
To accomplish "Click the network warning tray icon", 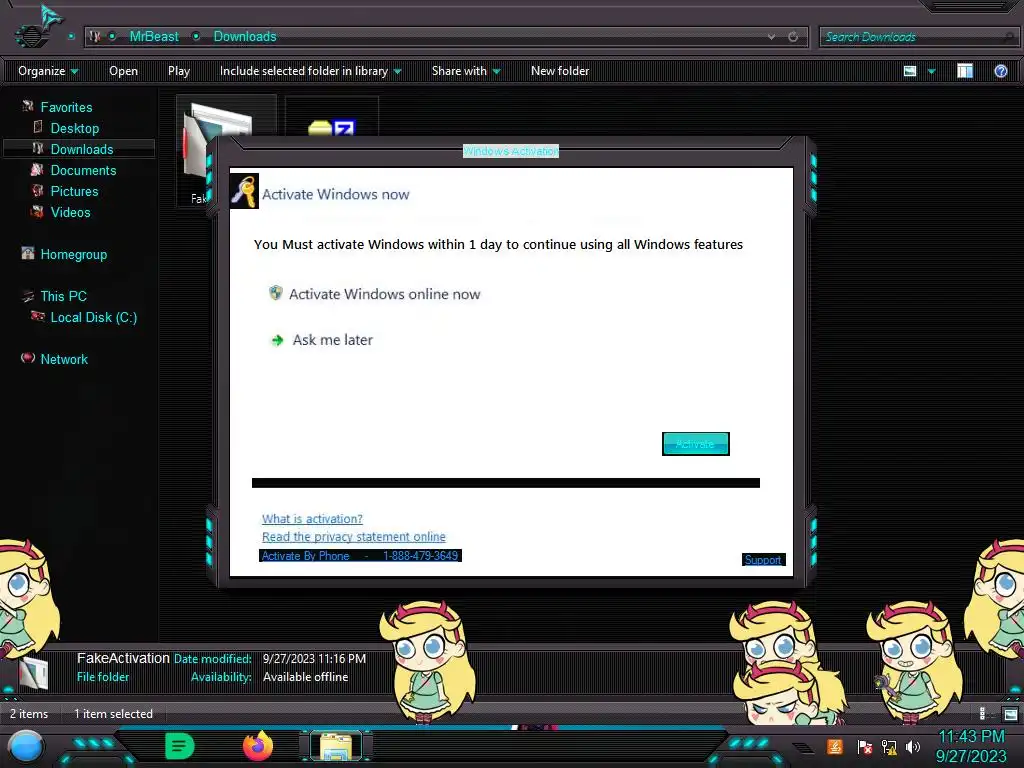I will [889, 747].
